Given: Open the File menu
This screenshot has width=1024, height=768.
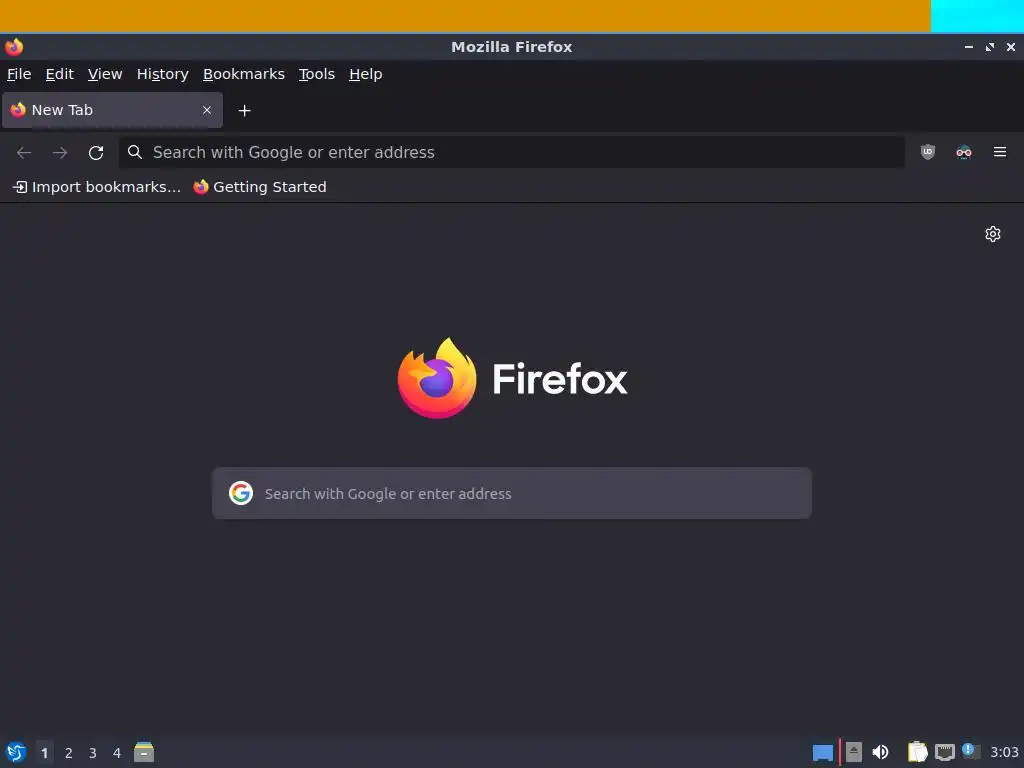Looking at the screenshot, I should point(19,74).
